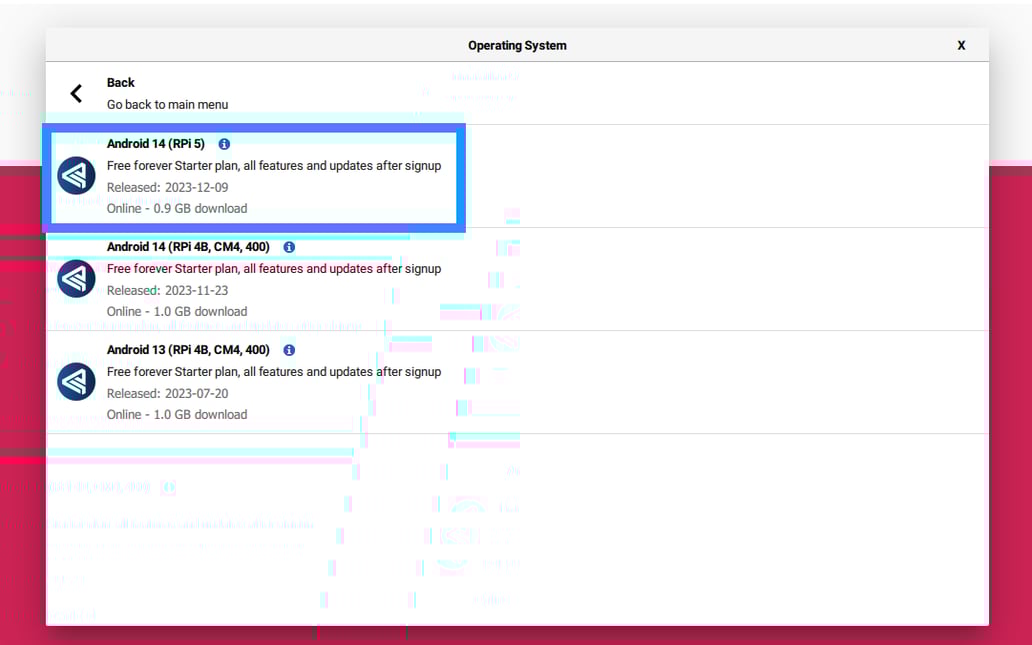
Task: Click the "Released: 2023-12-09" line
Action: tap(167, 187)
